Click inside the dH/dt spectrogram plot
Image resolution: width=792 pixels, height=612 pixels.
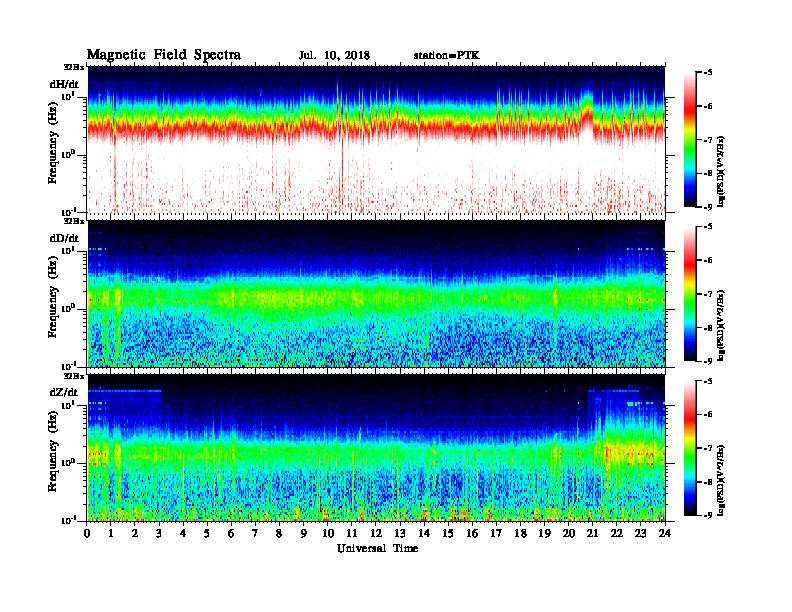pos(376,140)
